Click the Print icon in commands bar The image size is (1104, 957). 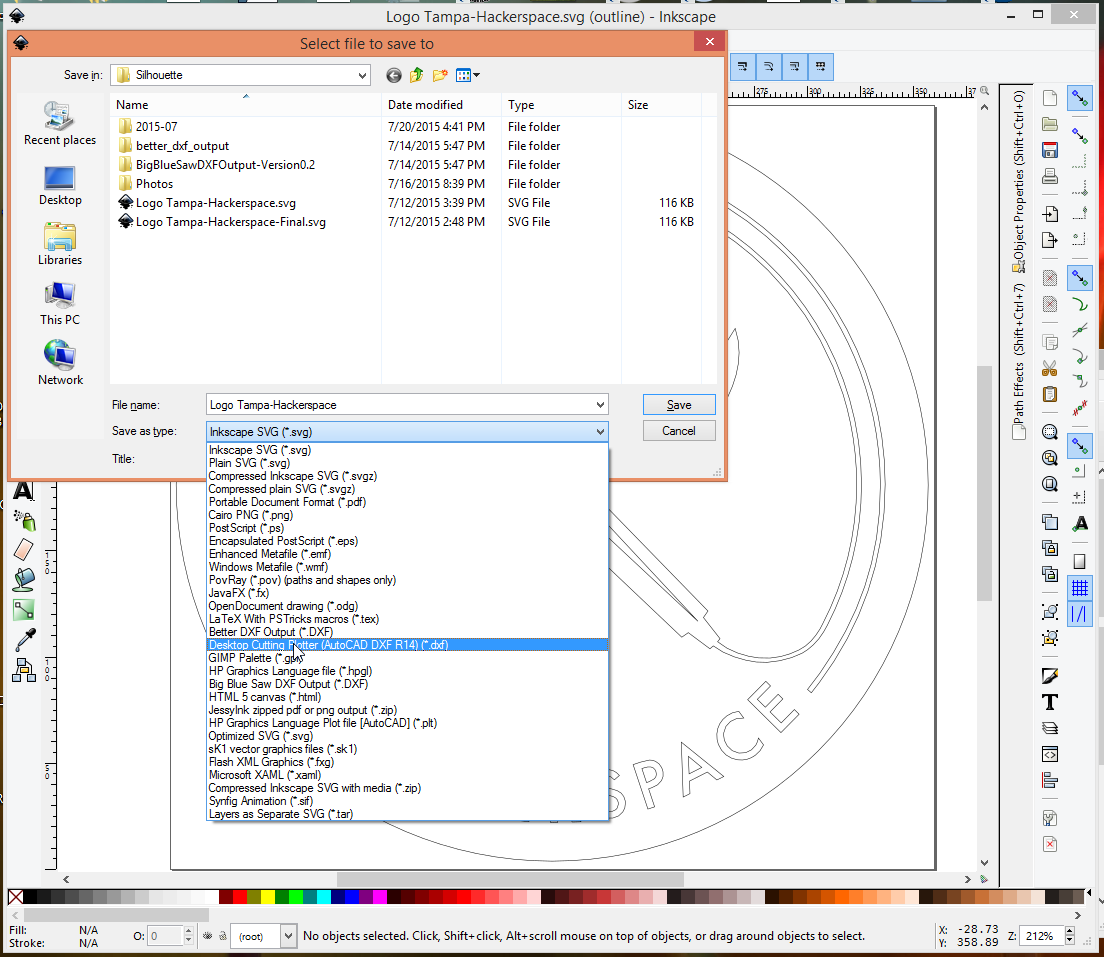(1050, 176)
